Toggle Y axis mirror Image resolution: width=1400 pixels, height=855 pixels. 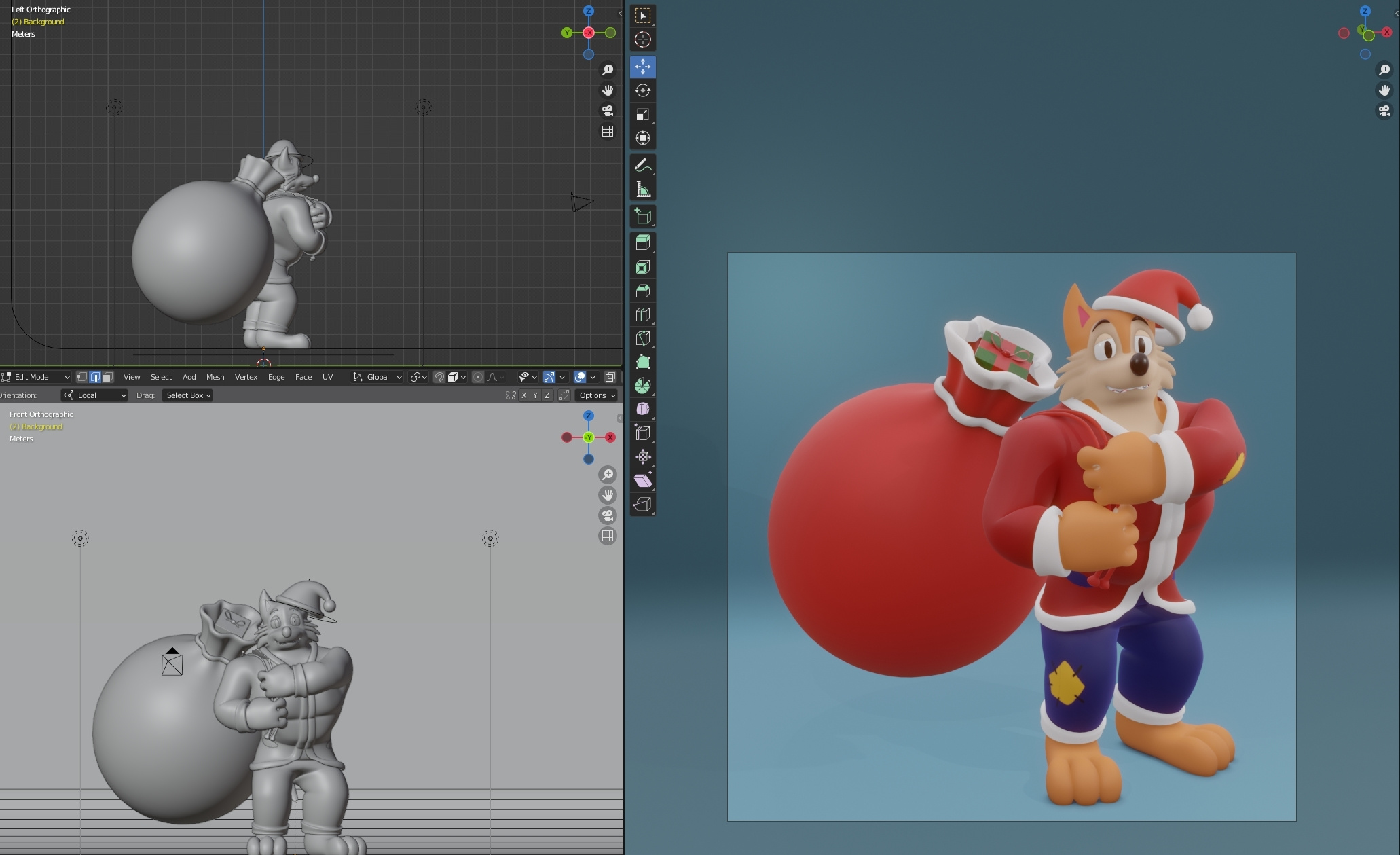click(535, 395)
